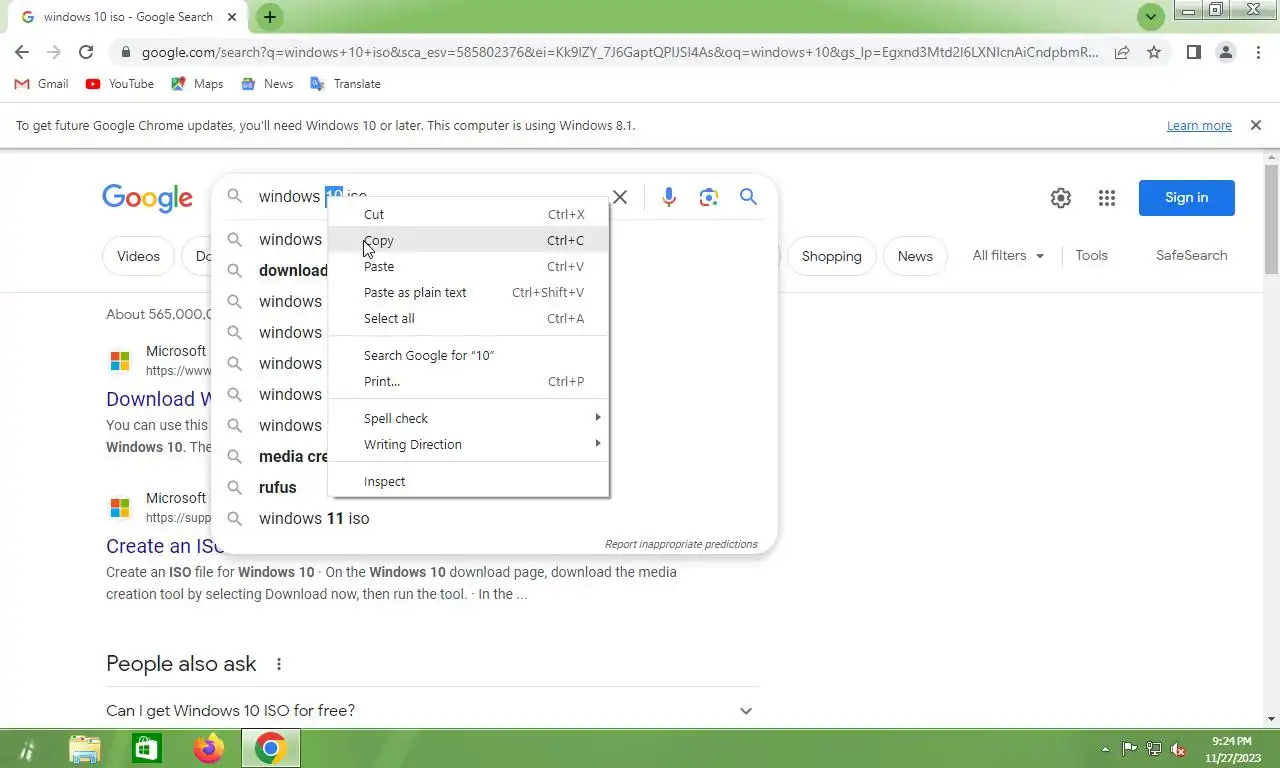Screen dimensions: 1280x768
Task: Click the Tools button
Action: (x=1091, y=255)
